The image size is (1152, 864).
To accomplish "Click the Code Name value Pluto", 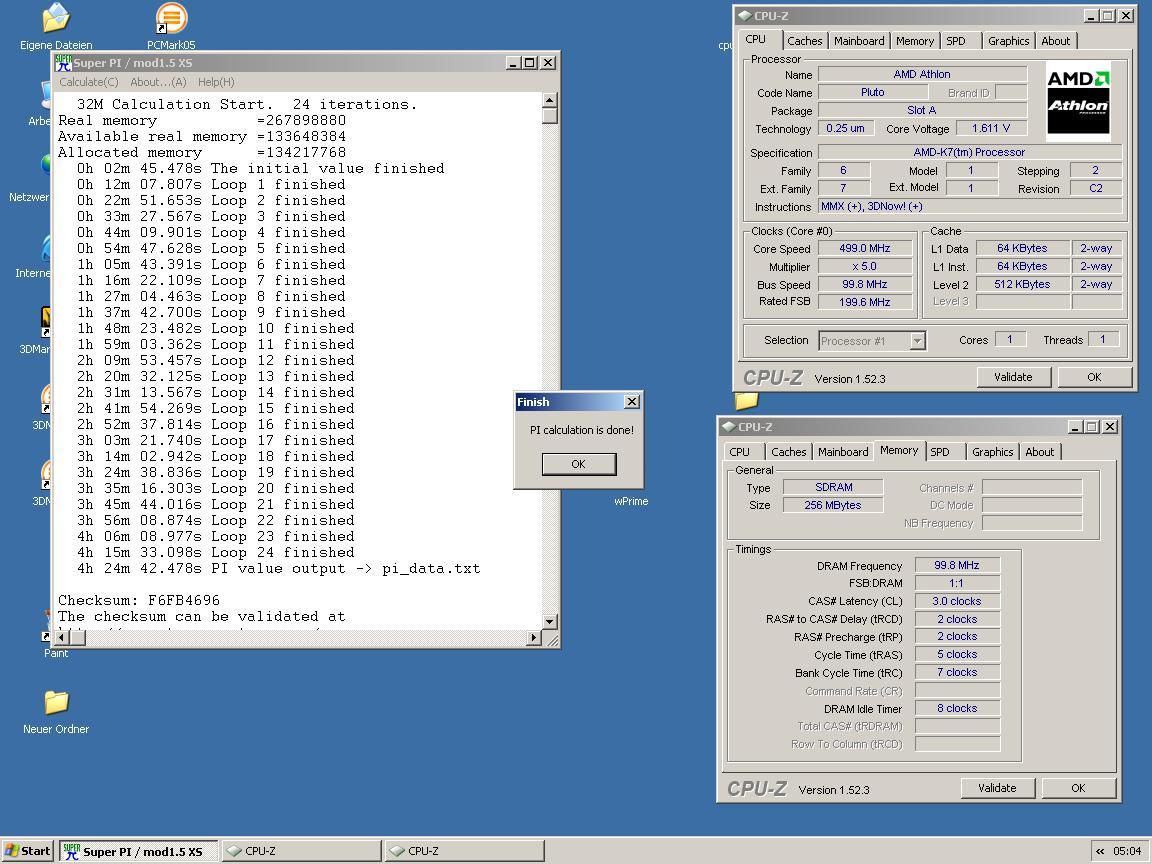I will coord(872,92).
